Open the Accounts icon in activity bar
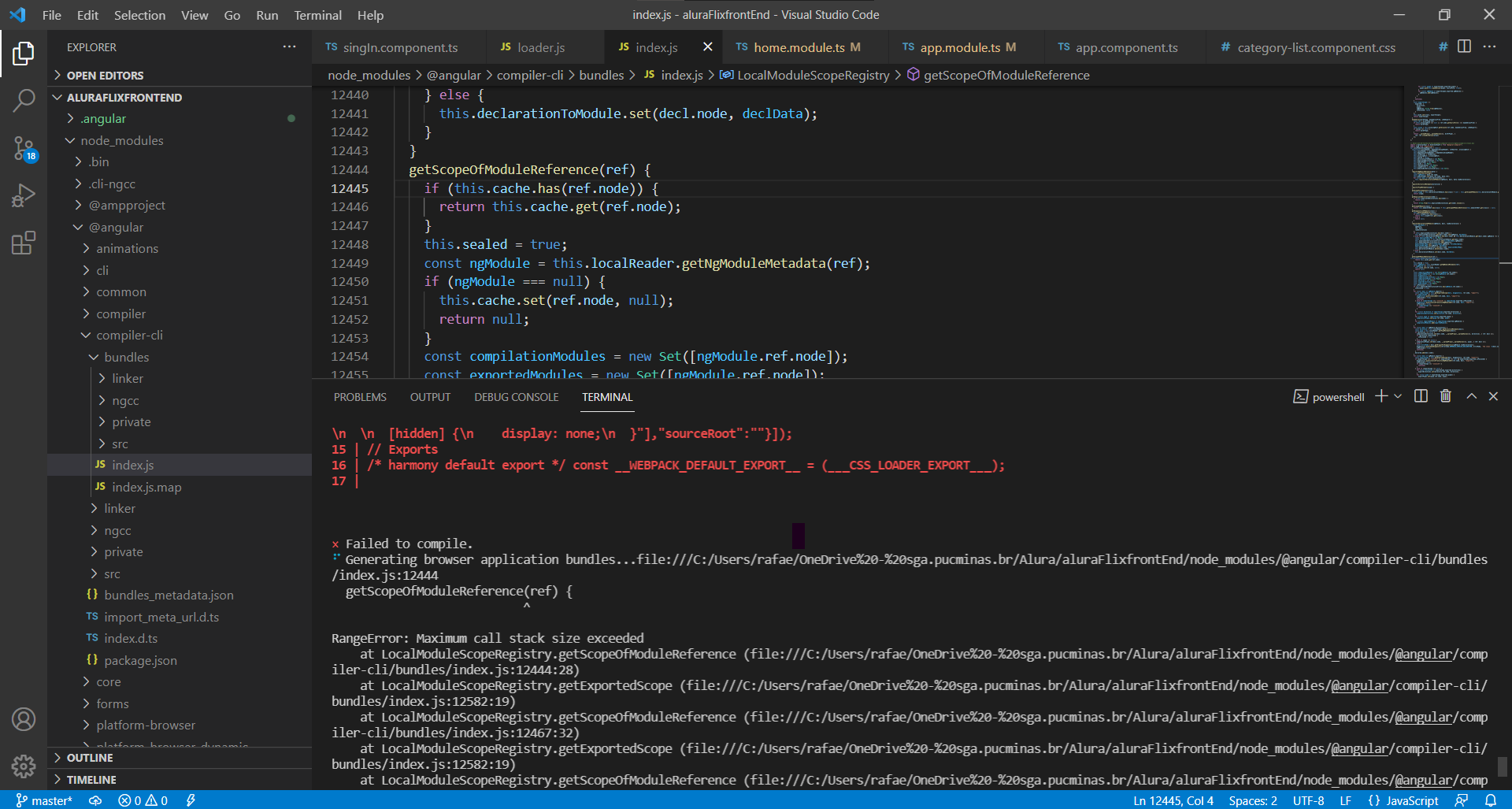This screenshot has height=809, width=1512. coord(24,719)
